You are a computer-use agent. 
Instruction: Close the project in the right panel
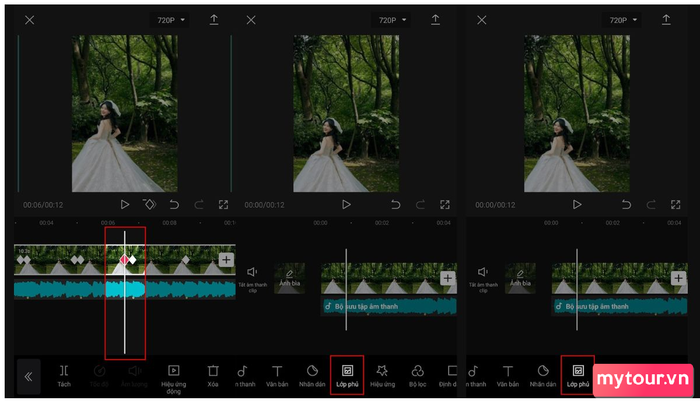pyautogui.click(x=481, y=20)
